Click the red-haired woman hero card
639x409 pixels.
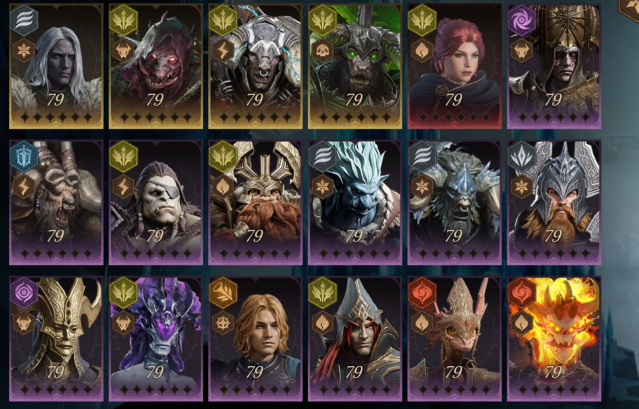click(x=454, y=66)
